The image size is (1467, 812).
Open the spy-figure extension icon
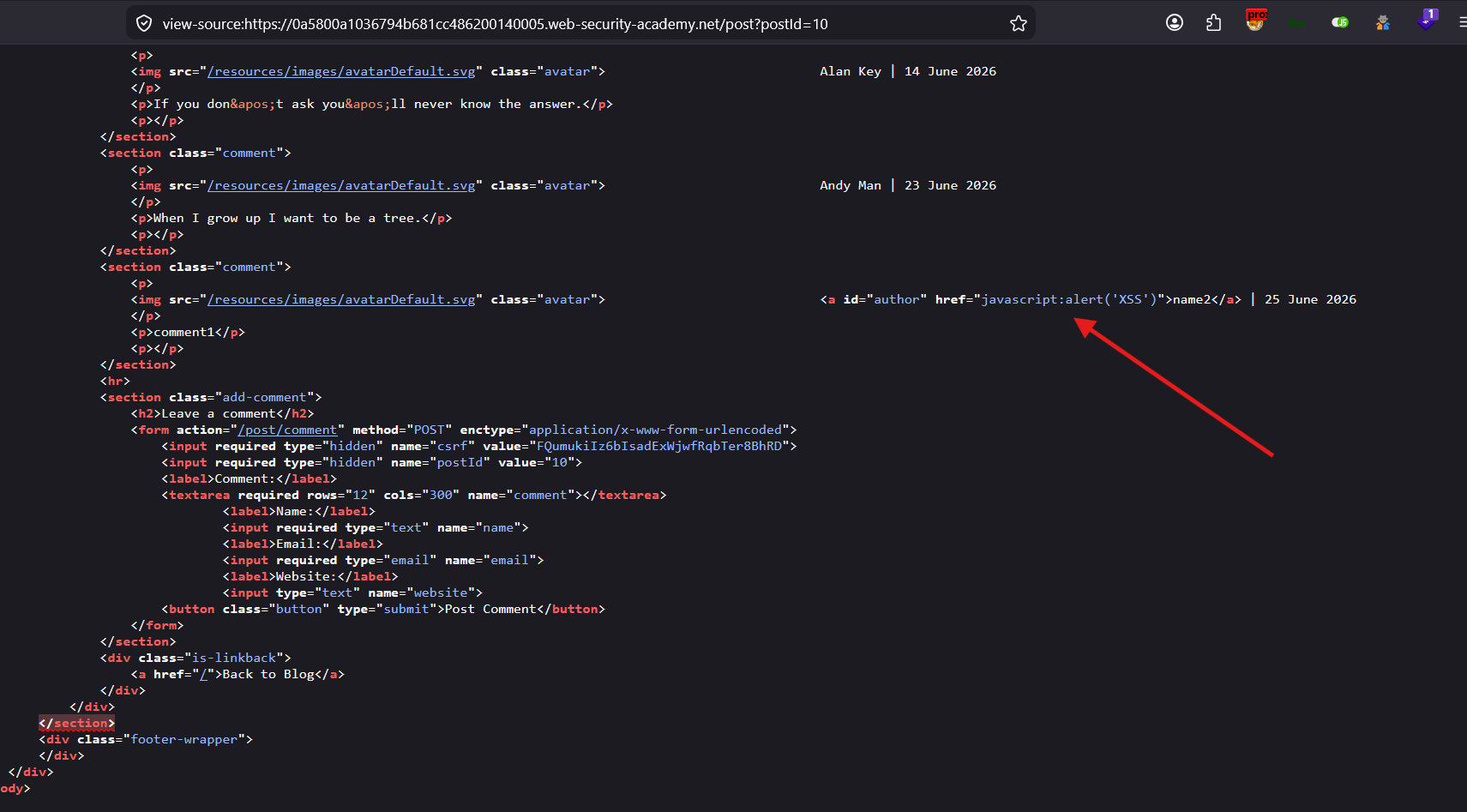pyautogui.click(x=1382, y=23)
